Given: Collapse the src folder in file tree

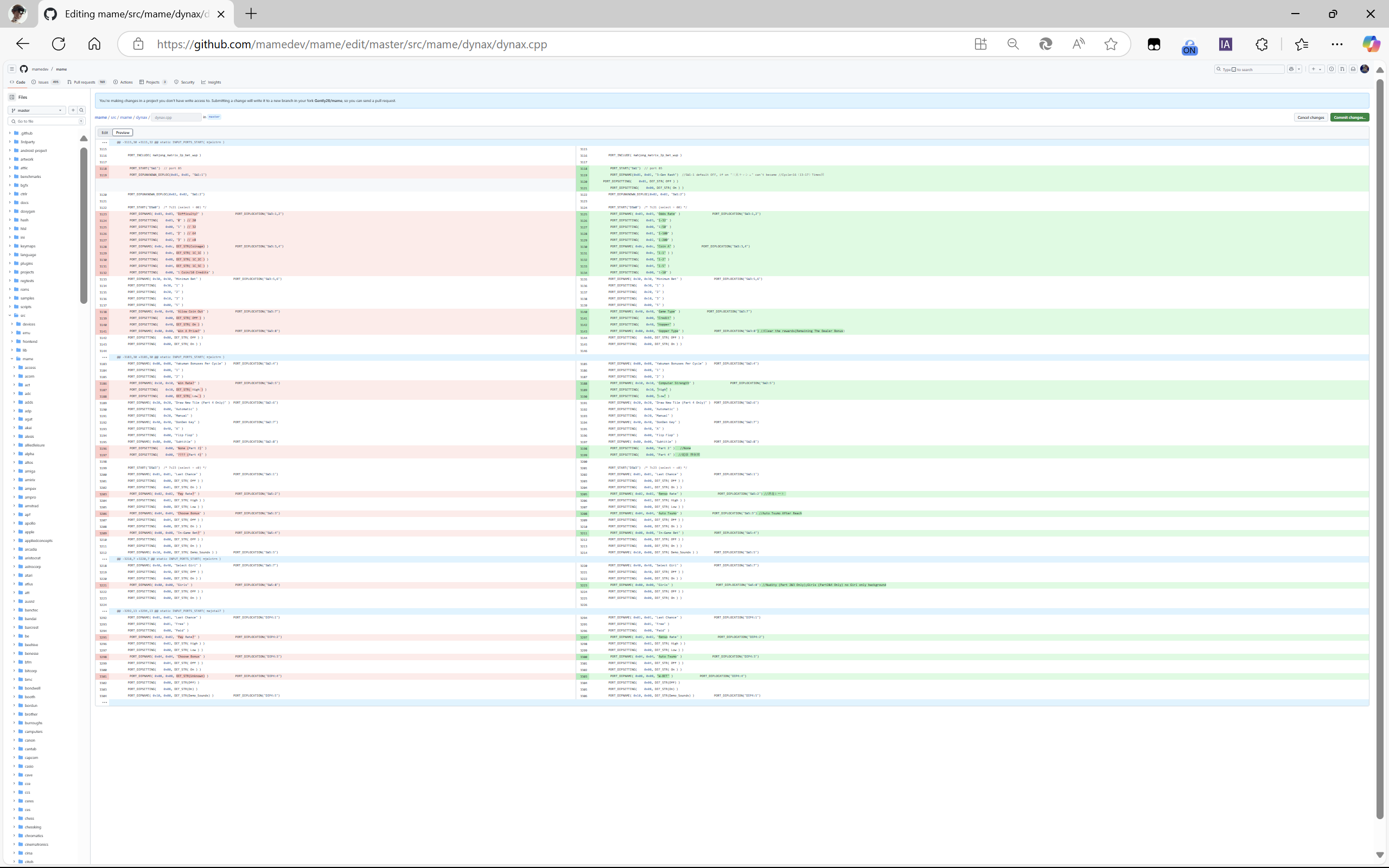Looking at the screenshot, I should click(10, 315).
